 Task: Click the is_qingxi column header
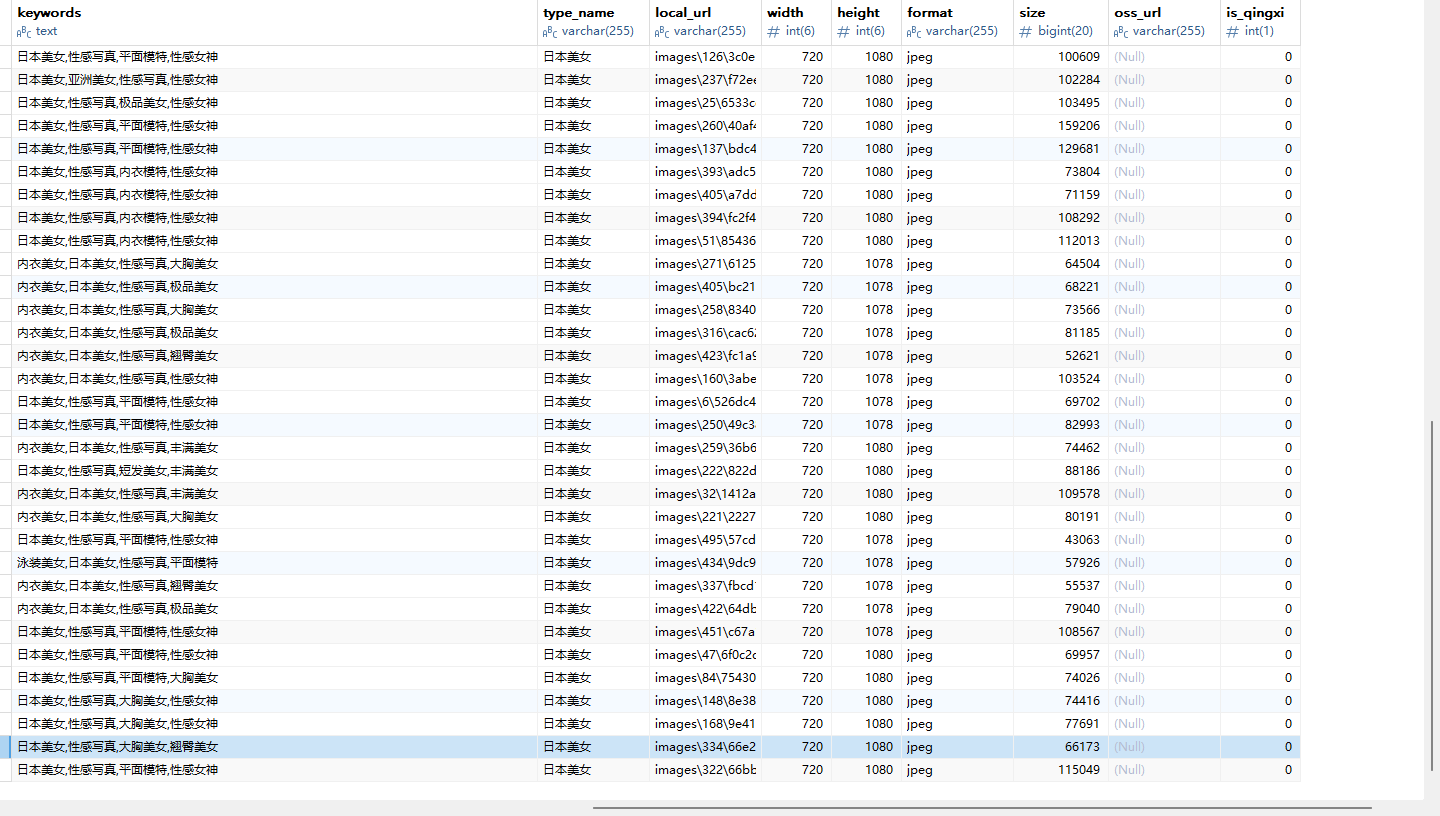(1261, 22)
